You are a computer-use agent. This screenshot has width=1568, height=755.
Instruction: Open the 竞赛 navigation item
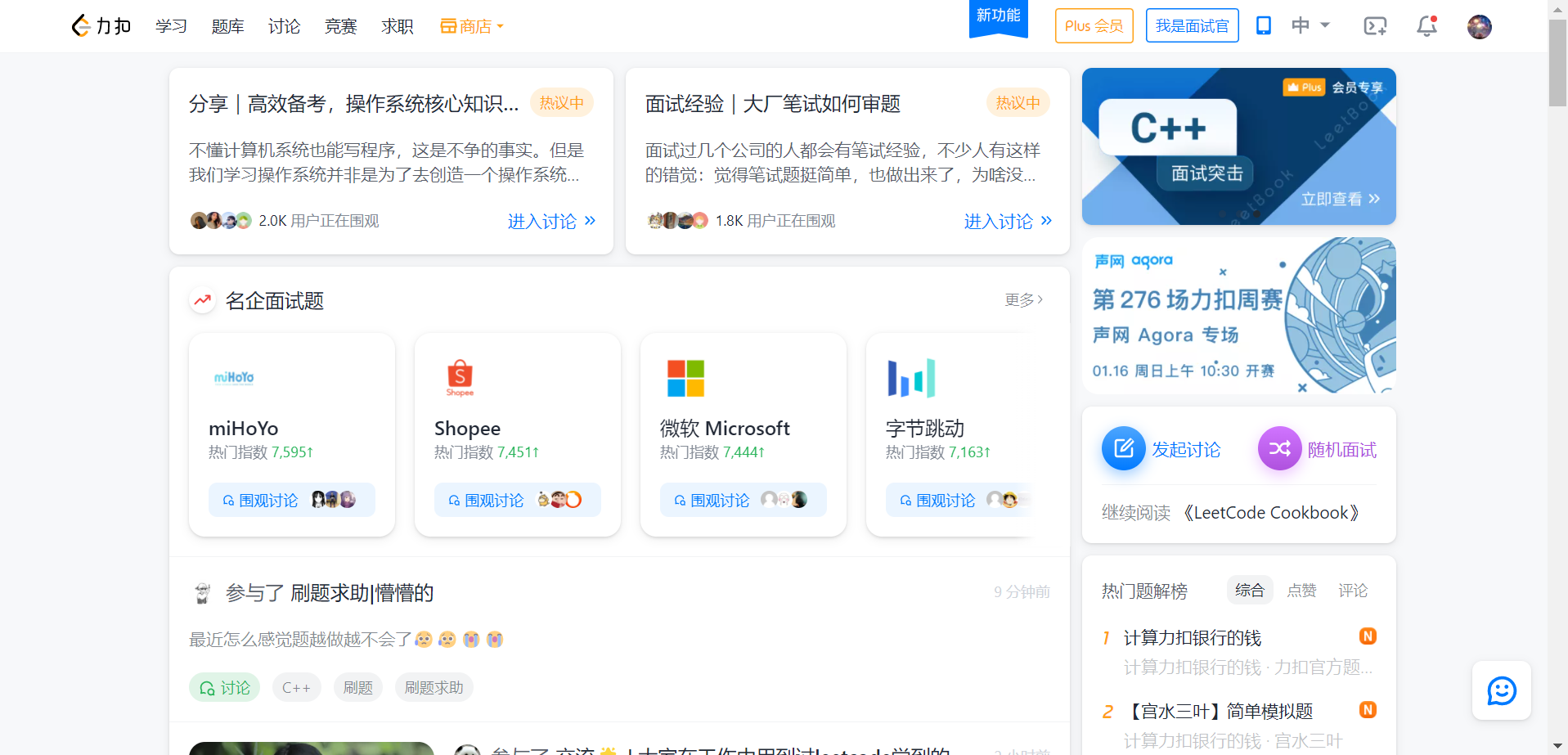(x=340, y=26)
